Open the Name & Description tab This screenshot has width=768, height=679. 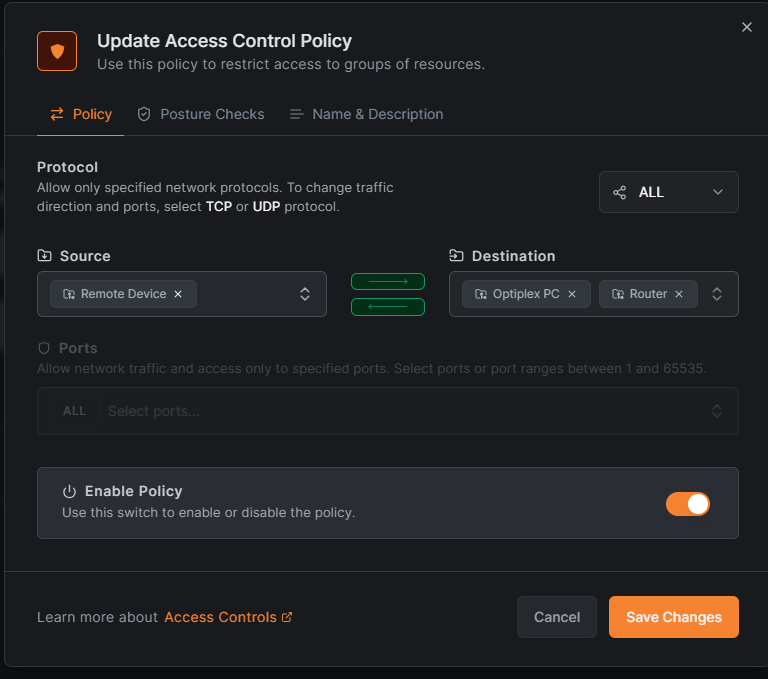coord(366,114)
